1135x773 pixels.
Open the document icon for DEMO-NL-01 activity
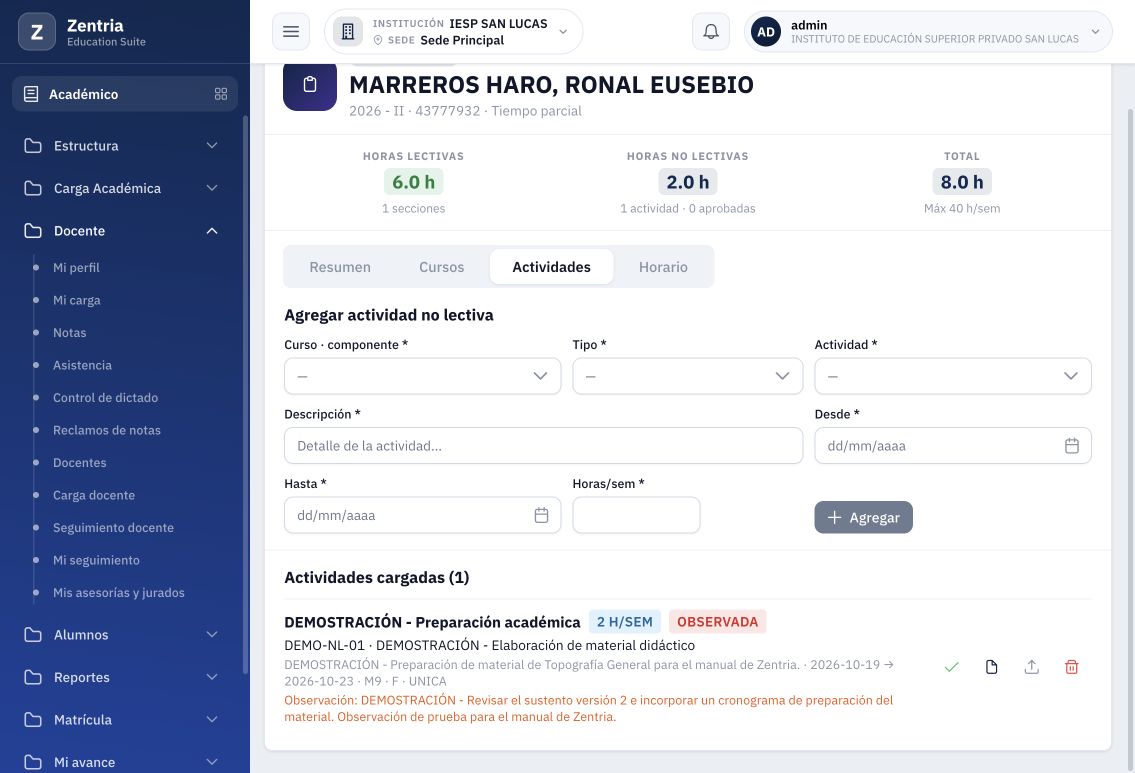(x=992, y=667)
